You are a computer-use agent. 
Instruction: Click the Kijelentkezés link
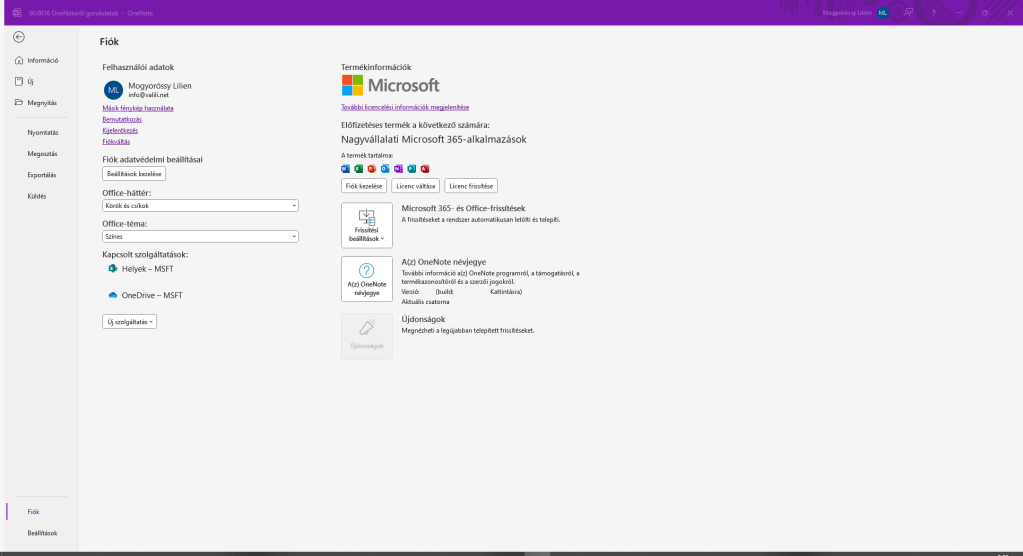click(x=120, y=130)
